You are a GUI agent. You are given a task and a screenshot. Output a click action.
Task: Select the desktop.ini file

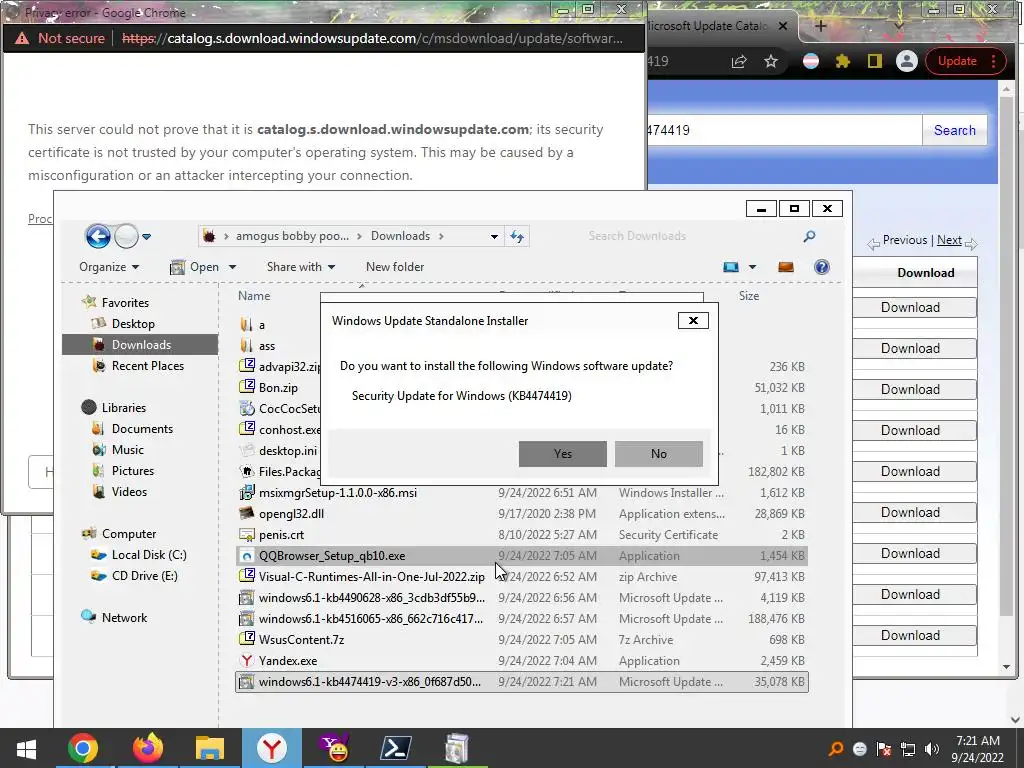pyautogui.click(x=287, y=451)
